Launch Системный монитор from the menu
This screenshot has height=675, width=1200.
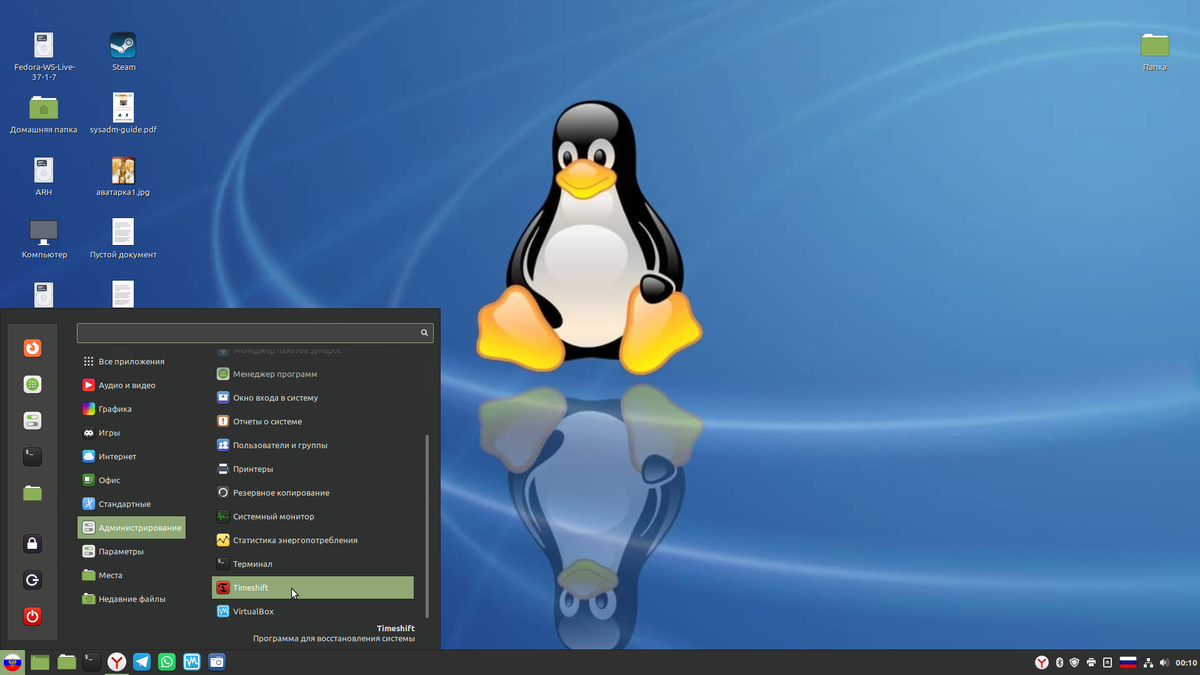tap(313, 516)
